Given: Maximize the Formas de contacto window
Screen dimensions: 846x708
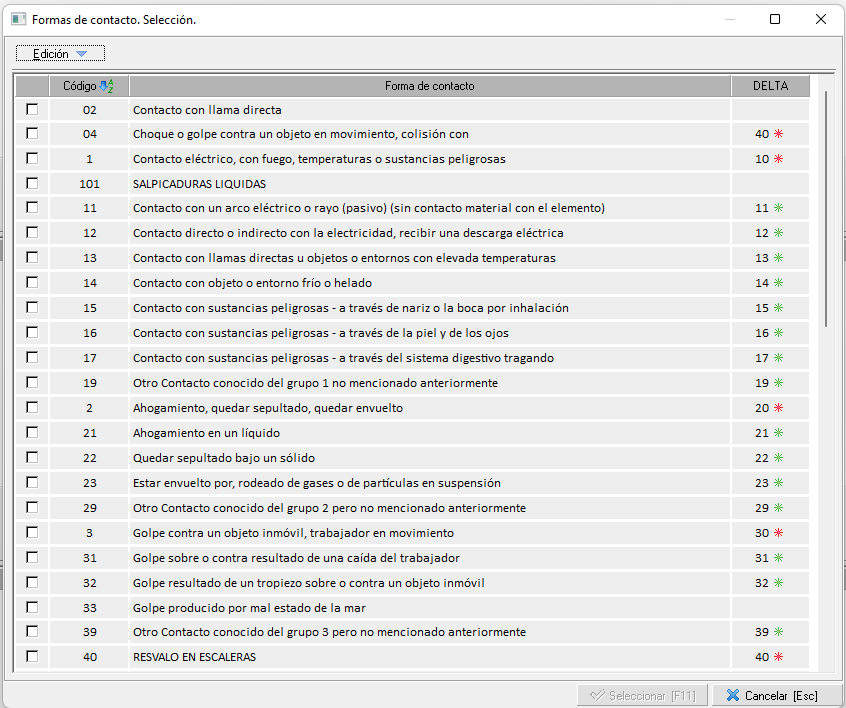Looking at the screenshot, I should click(x=775, y=19).
